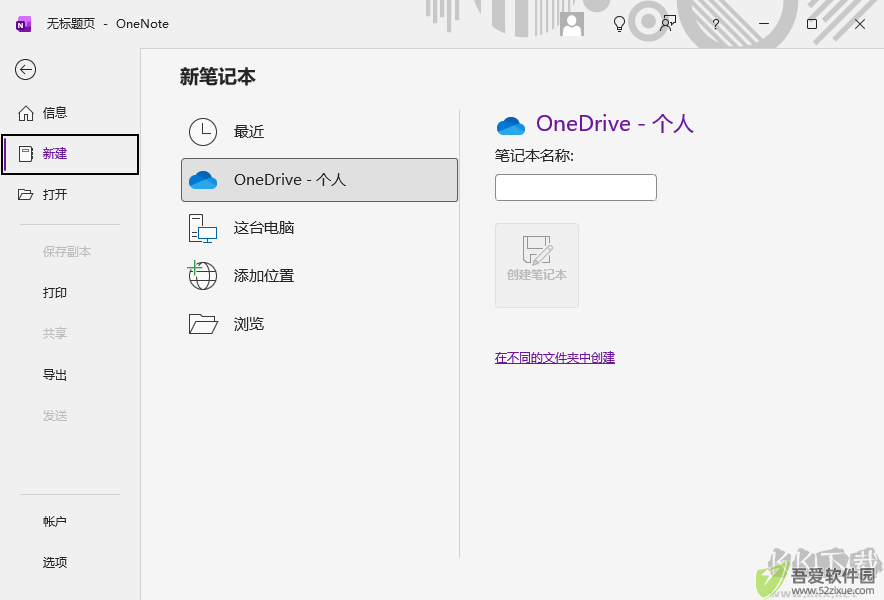
Task: Click the 最近 text label
Action: [x=249, y=132]
